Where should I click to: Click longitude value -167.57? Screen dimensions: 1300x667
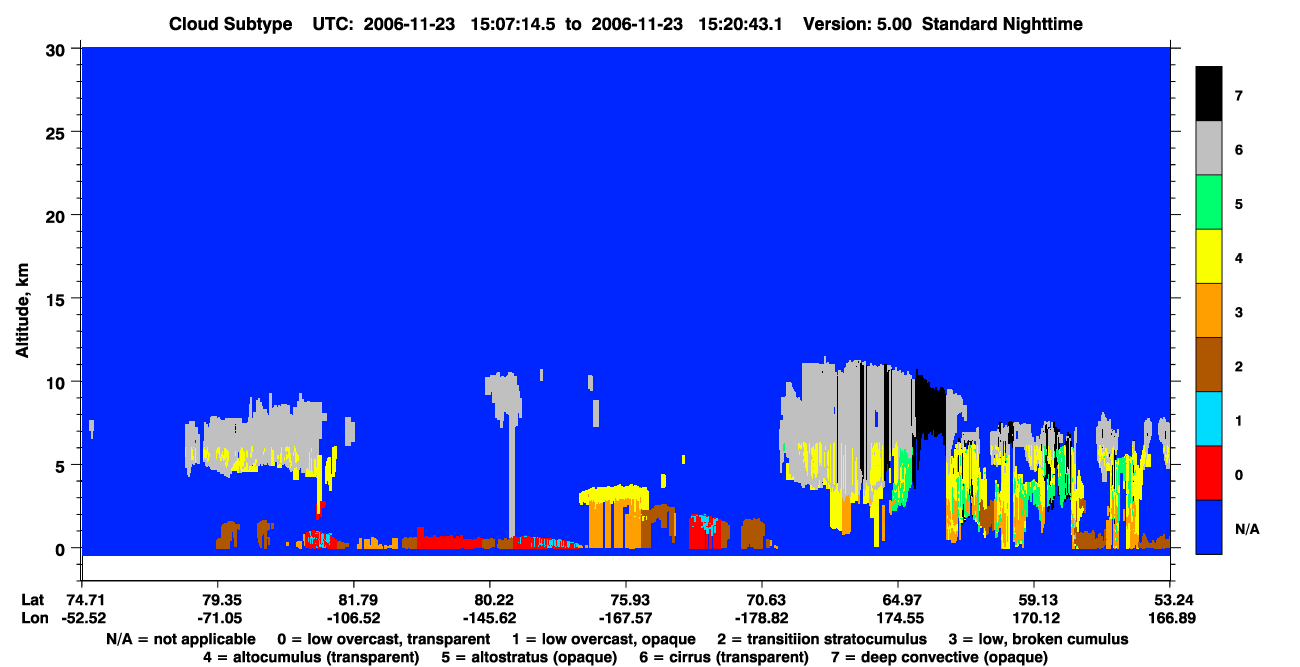click(x=626, y=618)
